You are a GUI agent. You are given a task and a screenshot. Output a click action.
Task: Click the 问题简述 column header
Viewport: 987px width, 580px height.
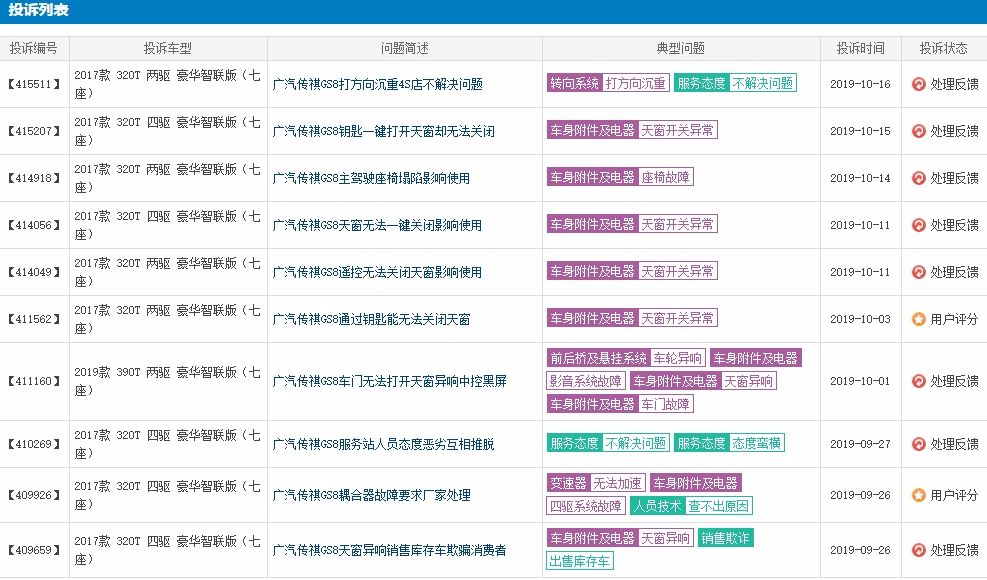(405, 48)
